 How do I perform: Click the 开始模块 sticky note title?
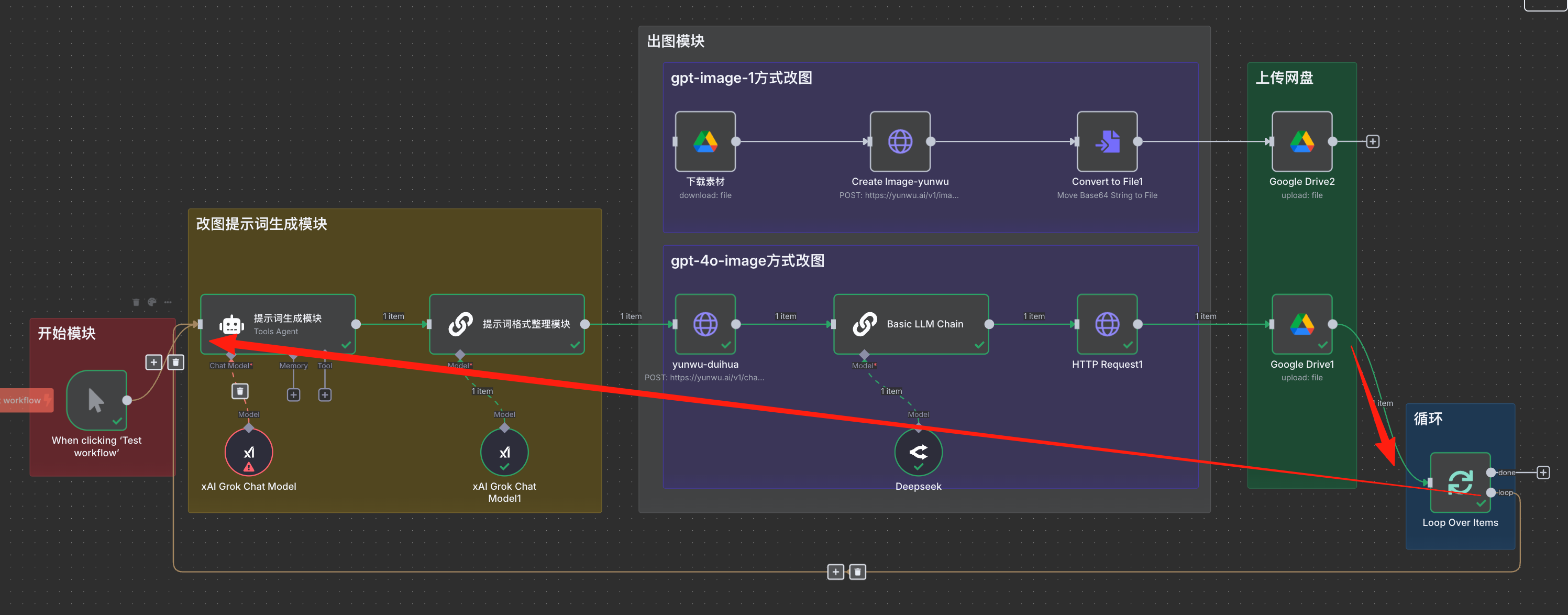[67, 333]
